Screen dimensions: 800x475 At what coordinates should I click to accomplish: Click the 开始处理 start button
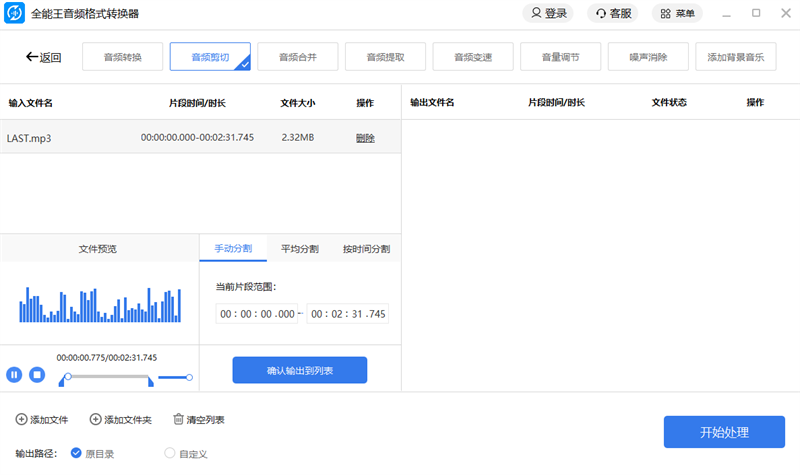[x=724, y=432]
